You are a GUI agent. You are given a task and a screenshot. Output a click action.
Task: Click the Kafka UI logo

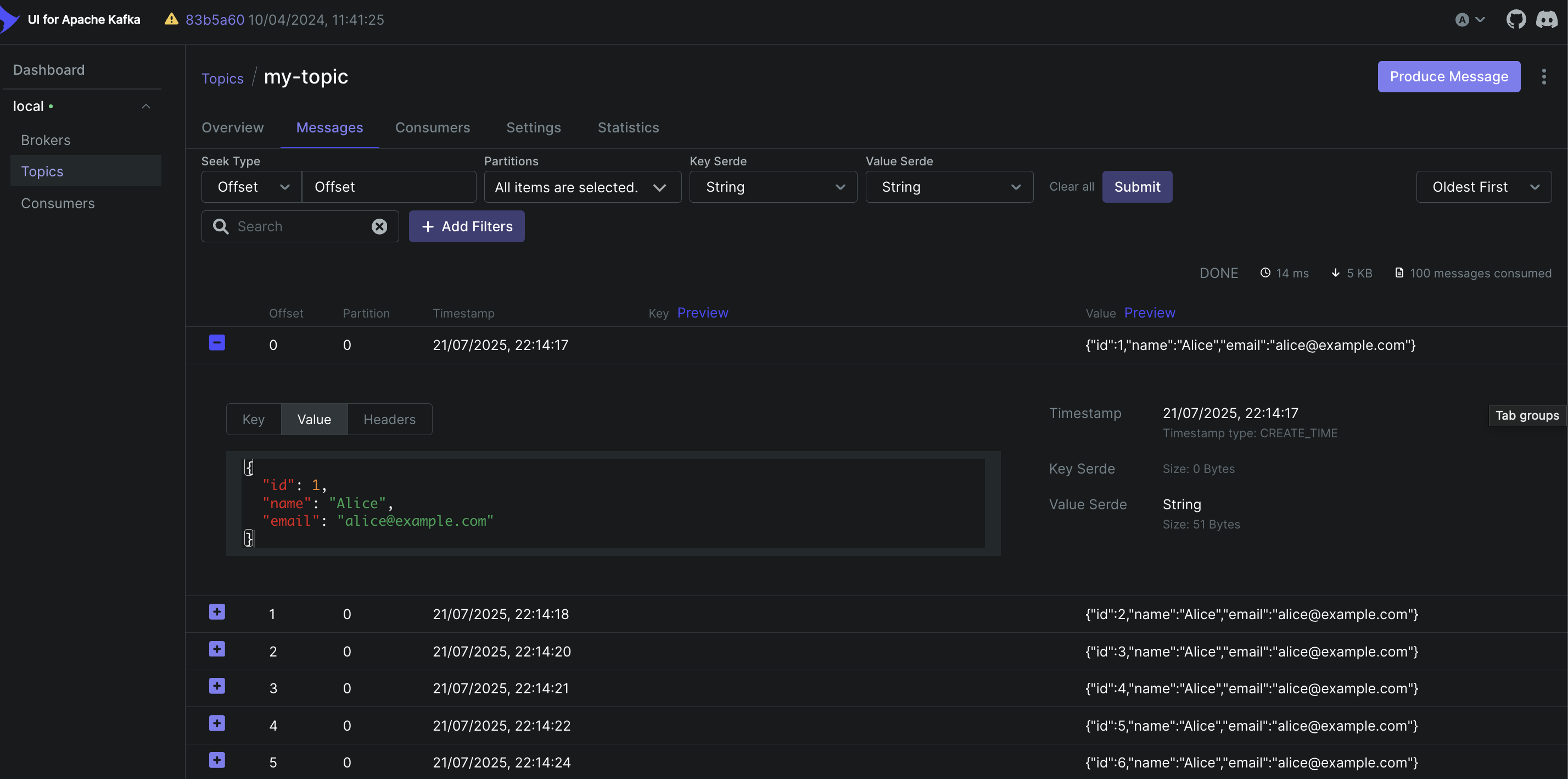10,19
